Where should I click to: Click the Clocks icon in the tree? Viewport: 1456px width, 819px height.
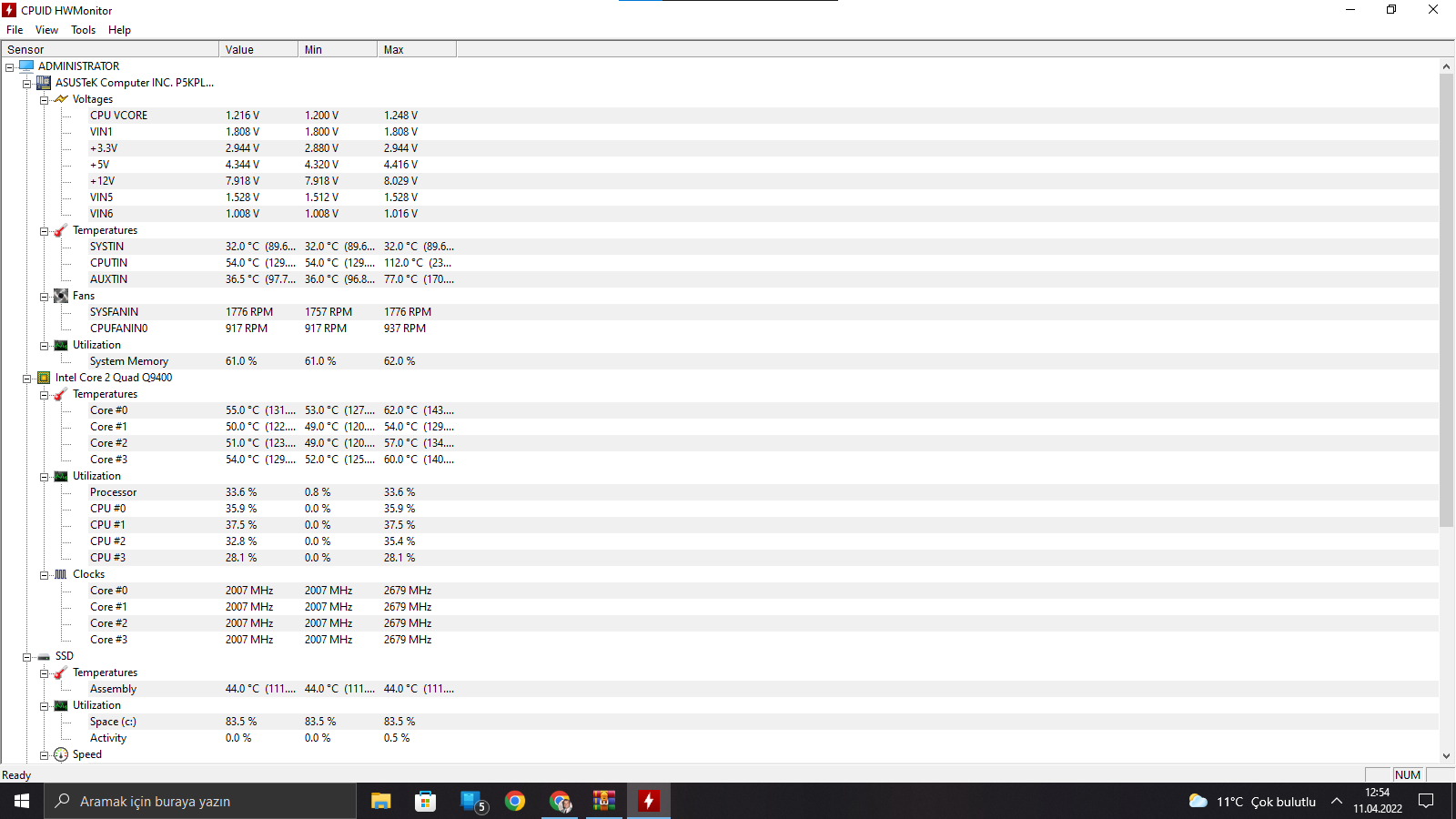61,574
